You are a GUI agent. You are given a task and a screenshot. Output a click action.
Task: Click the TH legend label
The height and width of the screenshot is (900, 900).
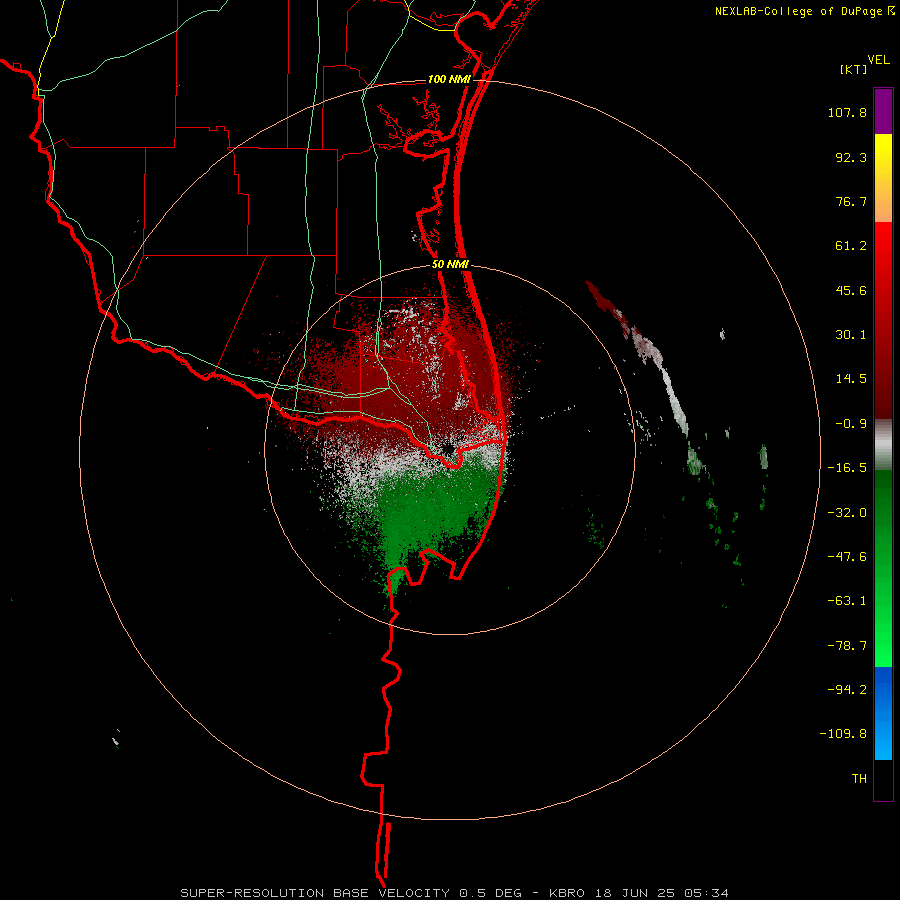pyautogui.click(x=859, y=779)
